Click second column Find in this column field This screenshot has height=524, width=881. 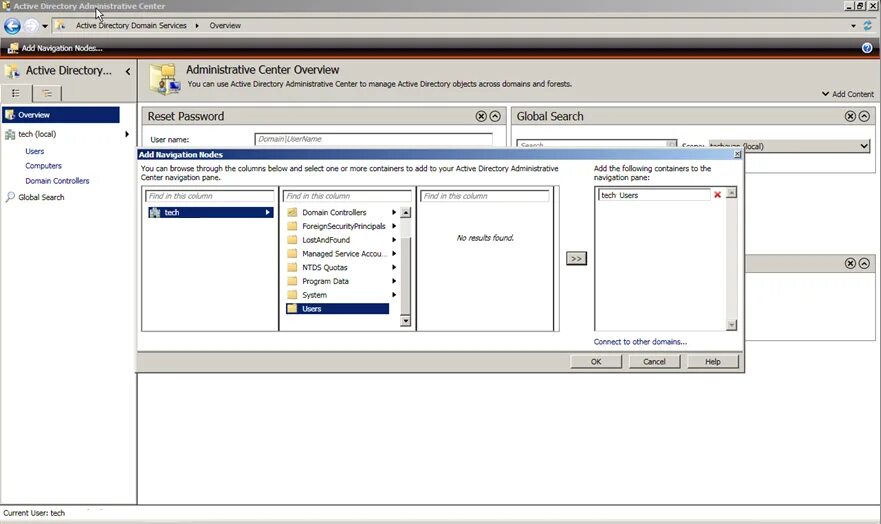point(347,196)
